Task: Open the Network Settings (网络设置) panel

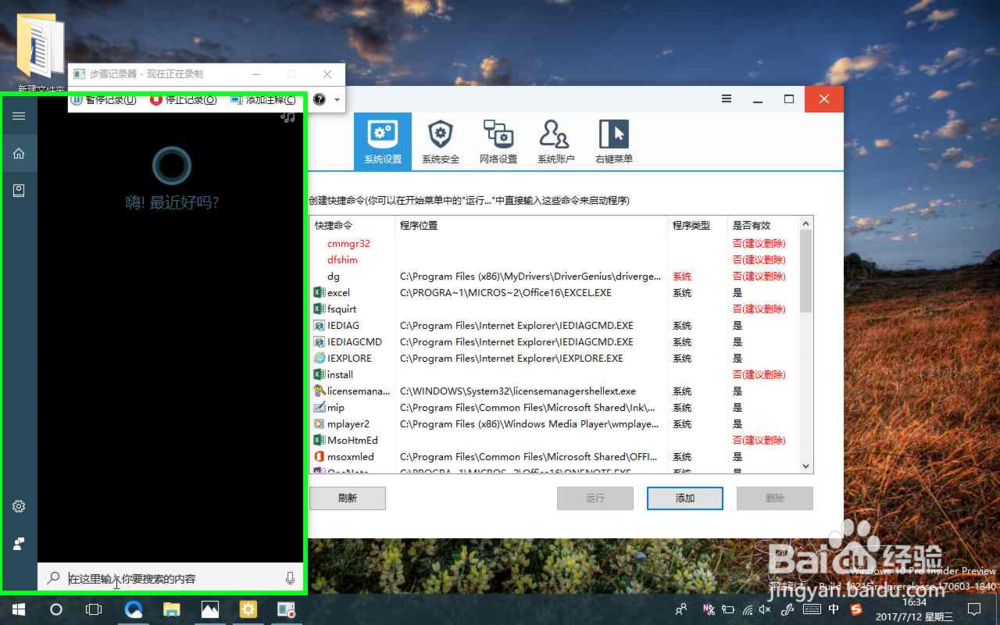Action: pos(498,139)
